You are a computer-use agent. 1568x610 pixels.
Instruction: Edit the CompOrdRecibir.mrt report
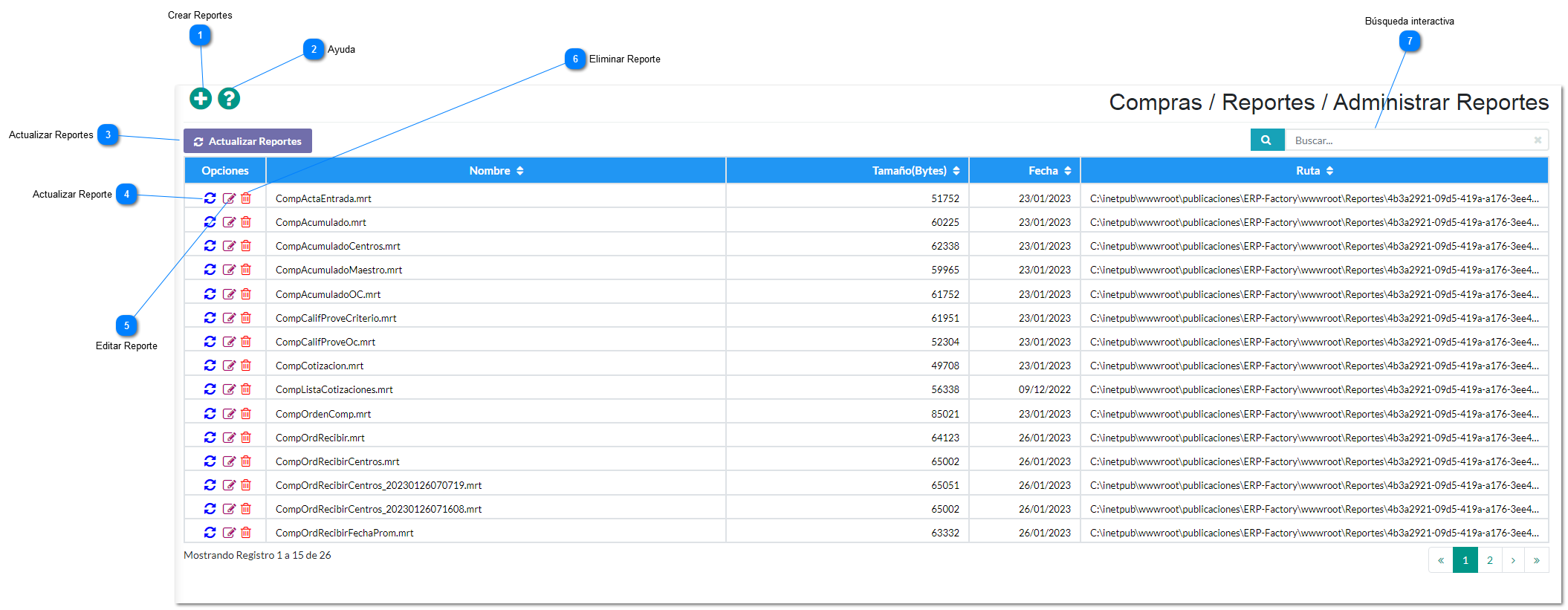click(x=229, y=438)
